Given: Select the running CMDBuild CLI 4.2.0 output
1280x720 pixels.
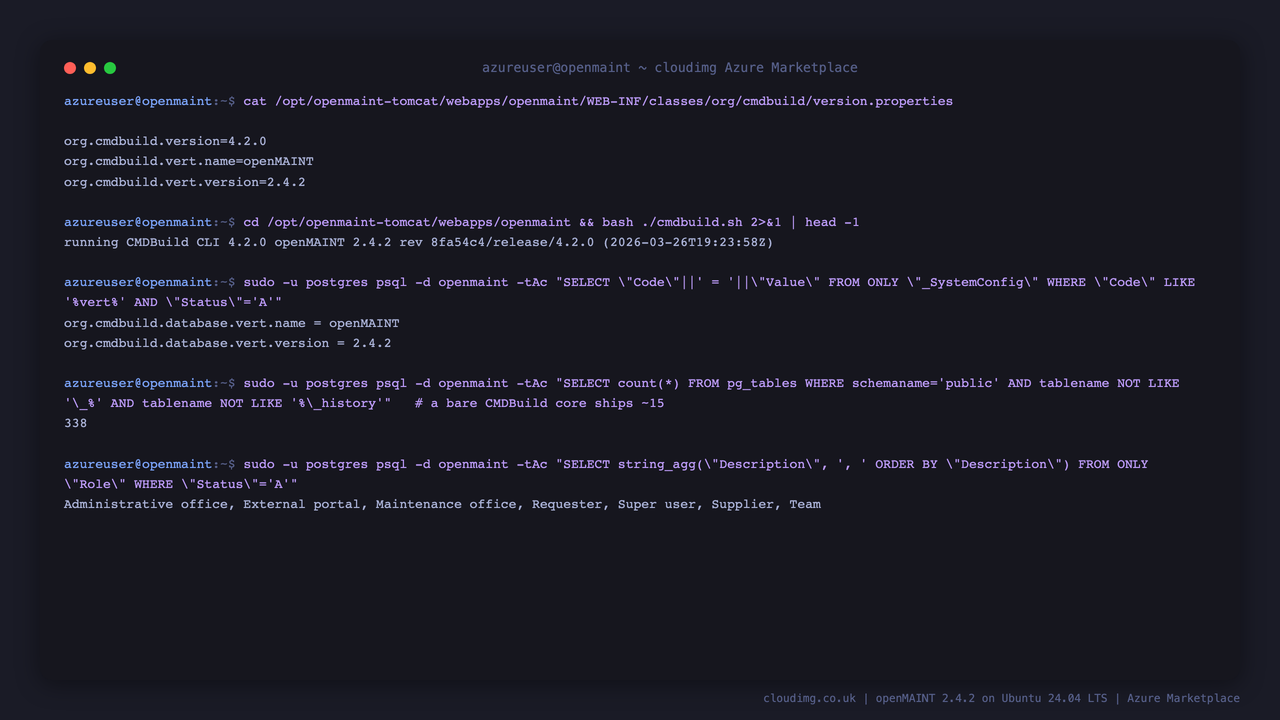Looking at the screenshot, I should point(419,242).
